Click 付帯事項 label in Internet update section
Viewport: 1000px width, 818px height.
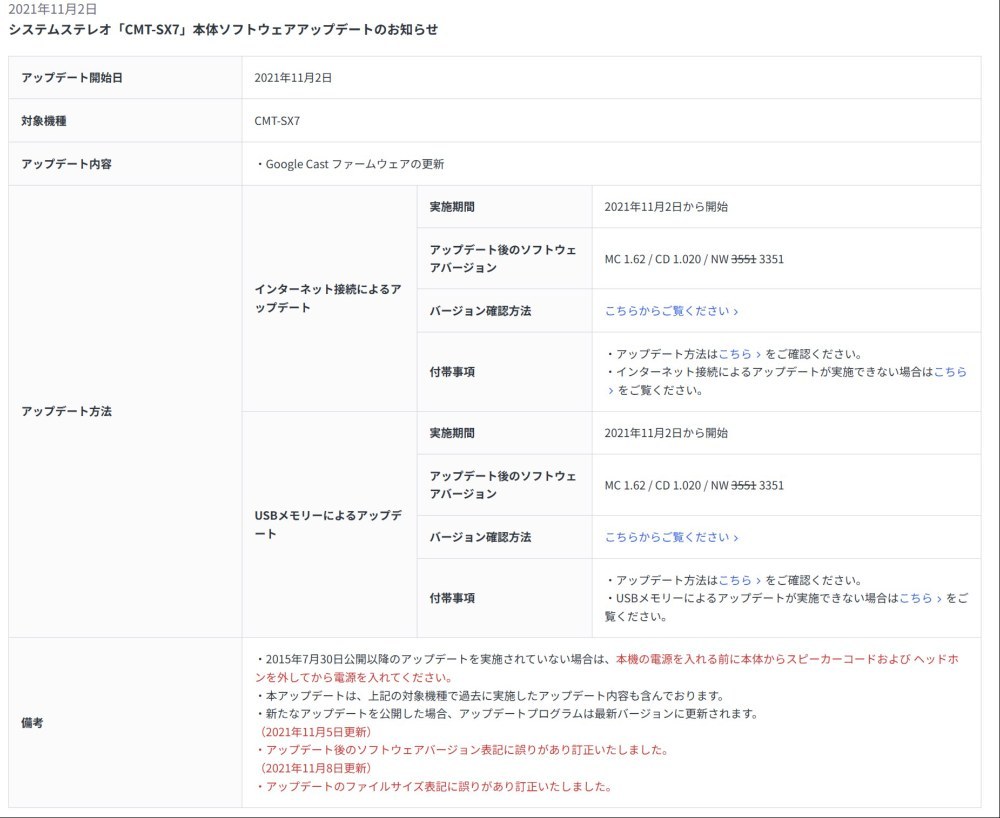452,372
